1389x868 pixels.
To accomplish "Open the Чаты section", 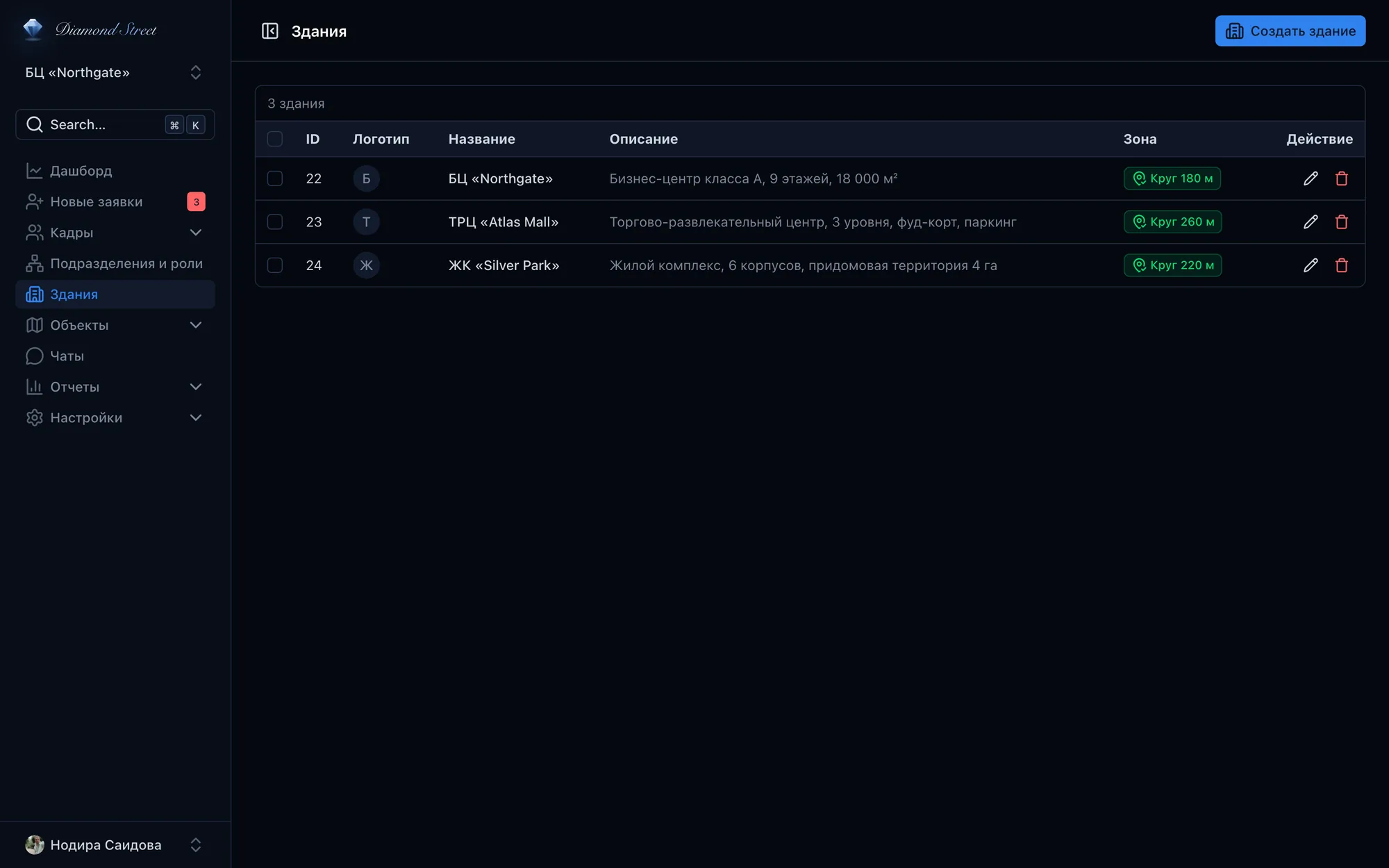I will (115, 356).
